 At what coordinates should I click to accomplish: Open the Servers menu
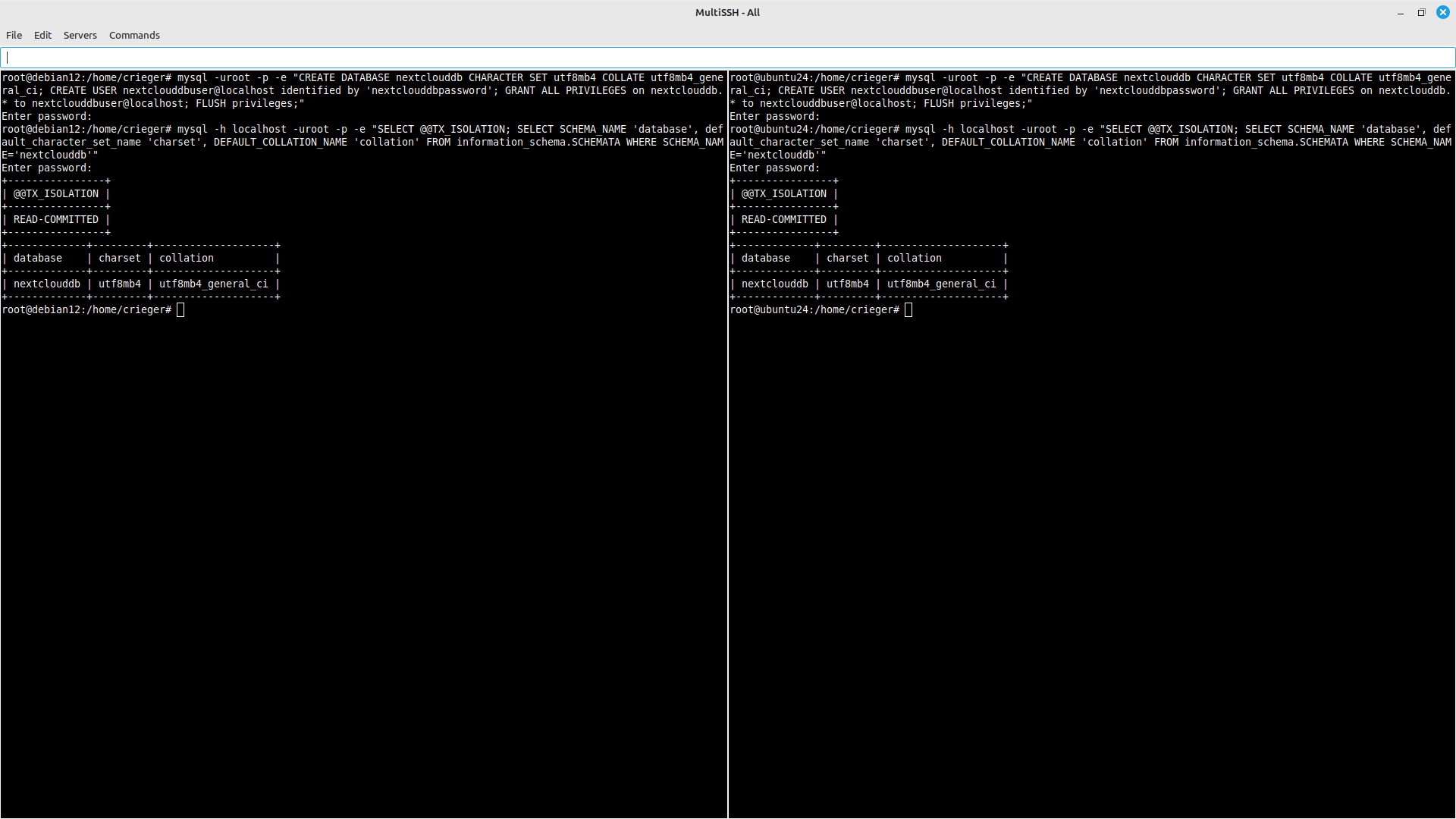coord(80,35)
